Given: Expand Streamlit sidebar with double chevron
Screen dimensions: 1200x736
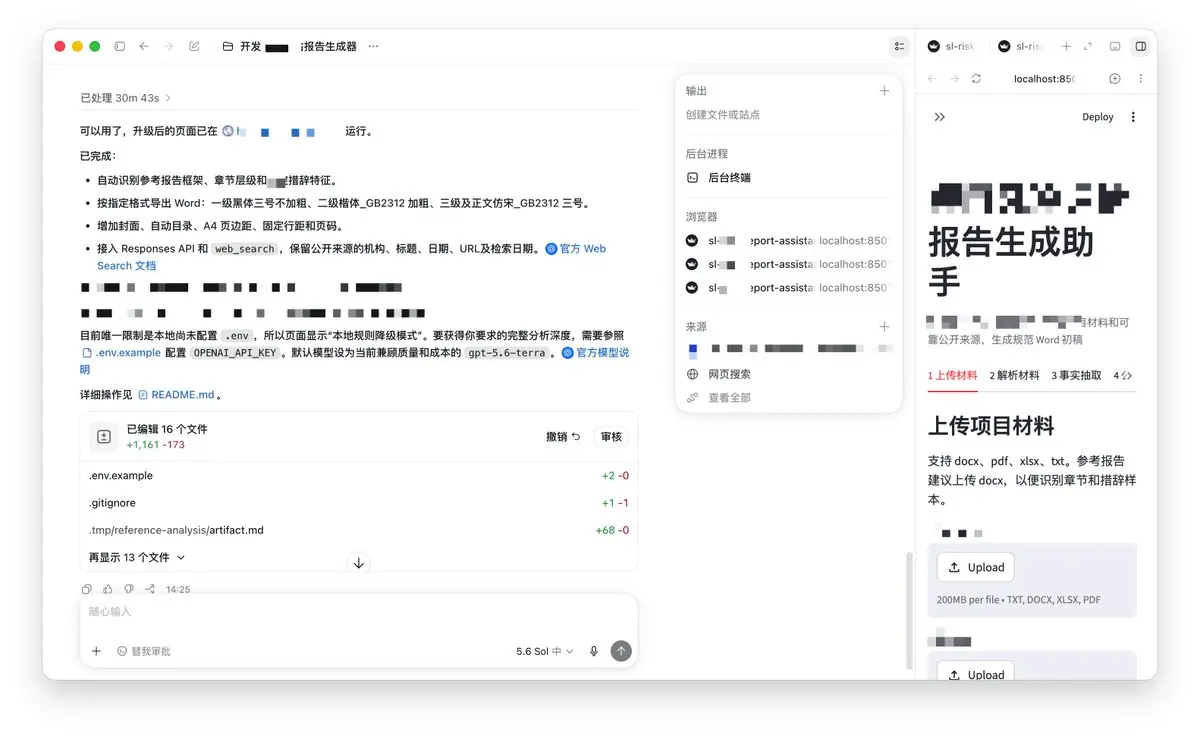Looking at the screenshot, I should click(x=940, y=117).
